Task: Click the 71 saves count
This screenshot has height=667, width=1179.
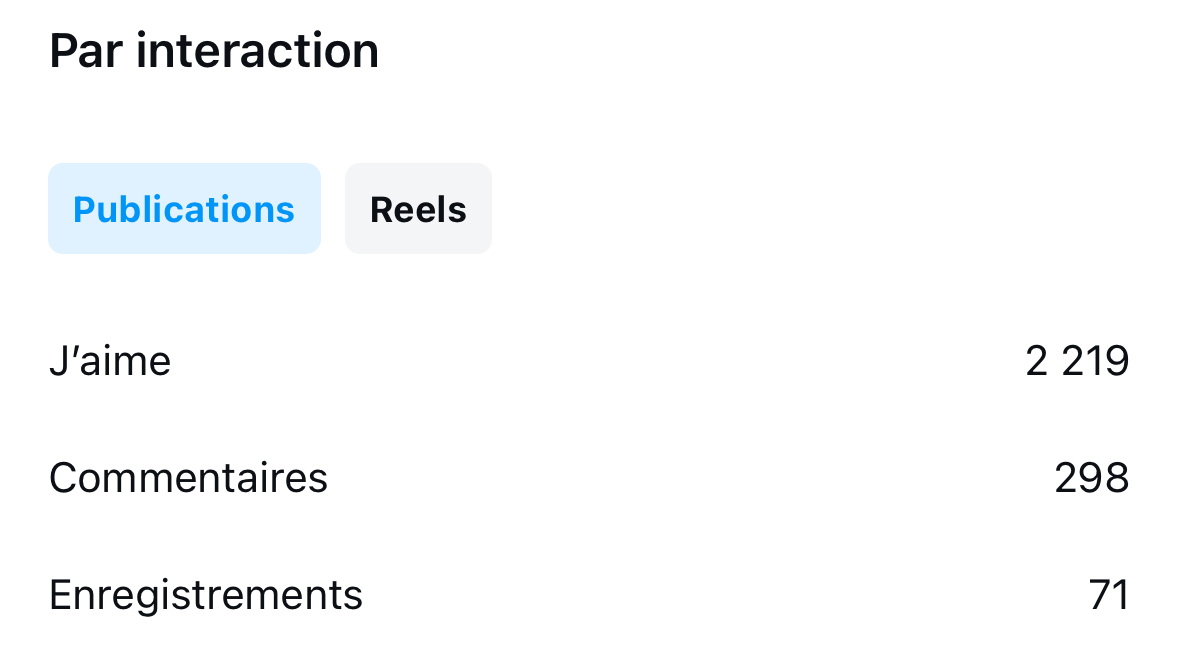Action: coord(1108,595)
